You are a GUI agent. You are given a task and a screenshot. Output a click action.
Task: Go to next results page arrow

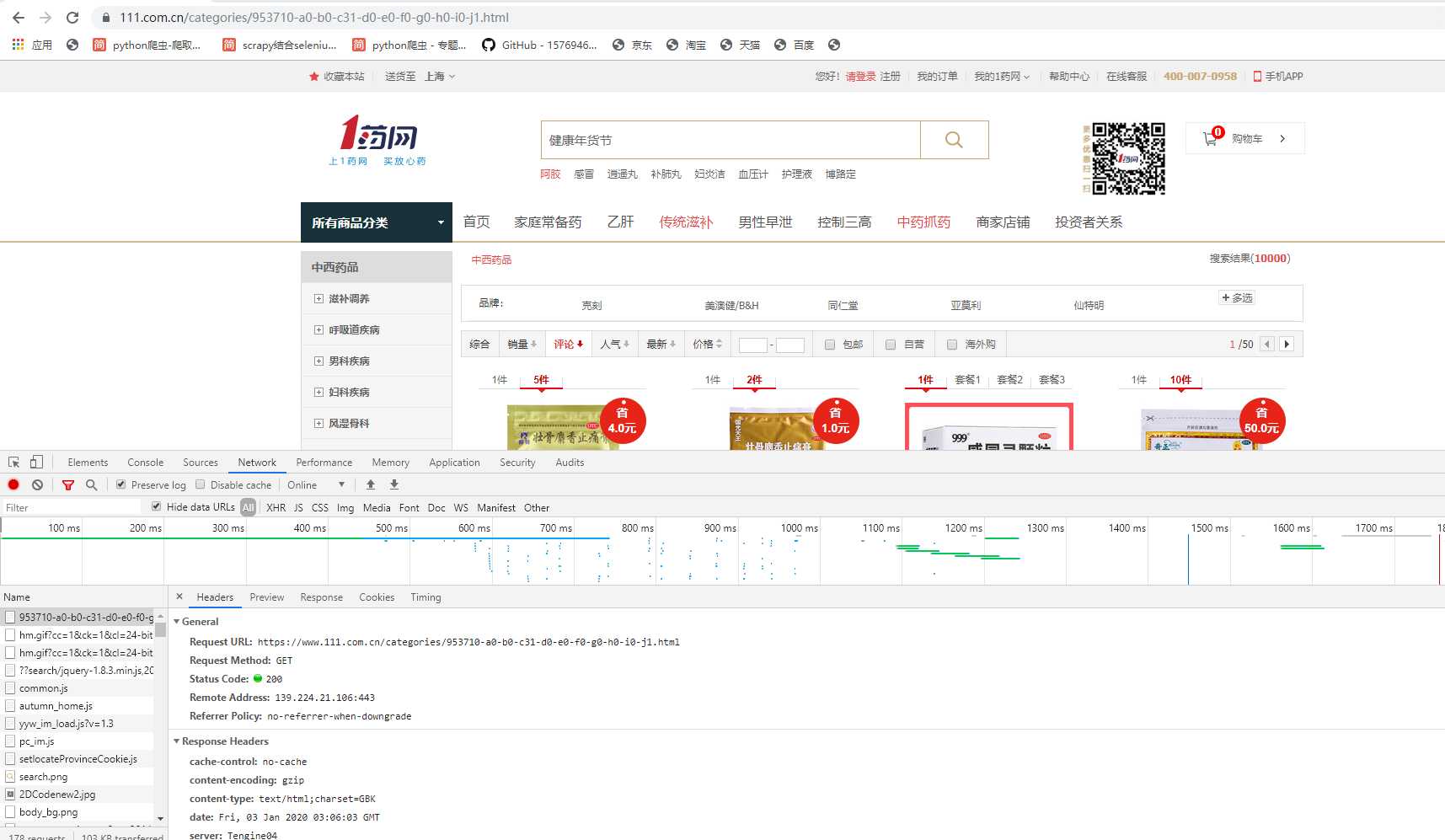tap(1287, 344)
